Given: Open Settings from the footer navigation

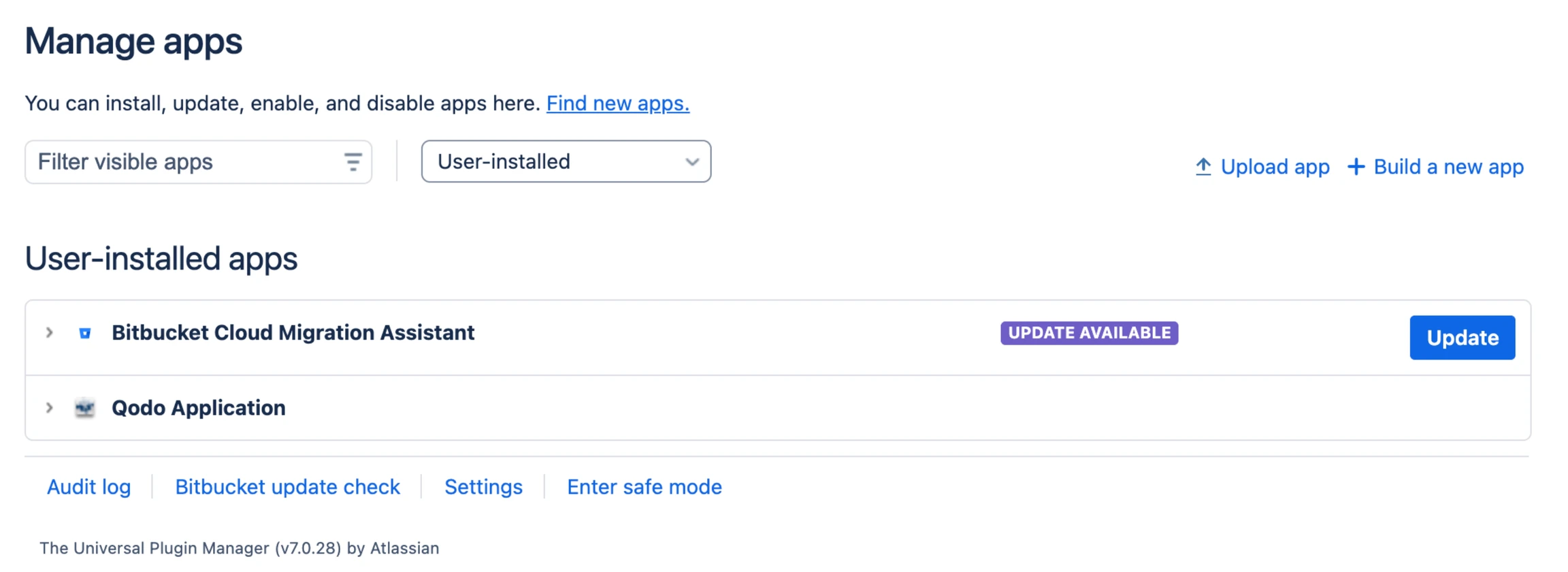Looking at the screenshot, I should 483,487.
